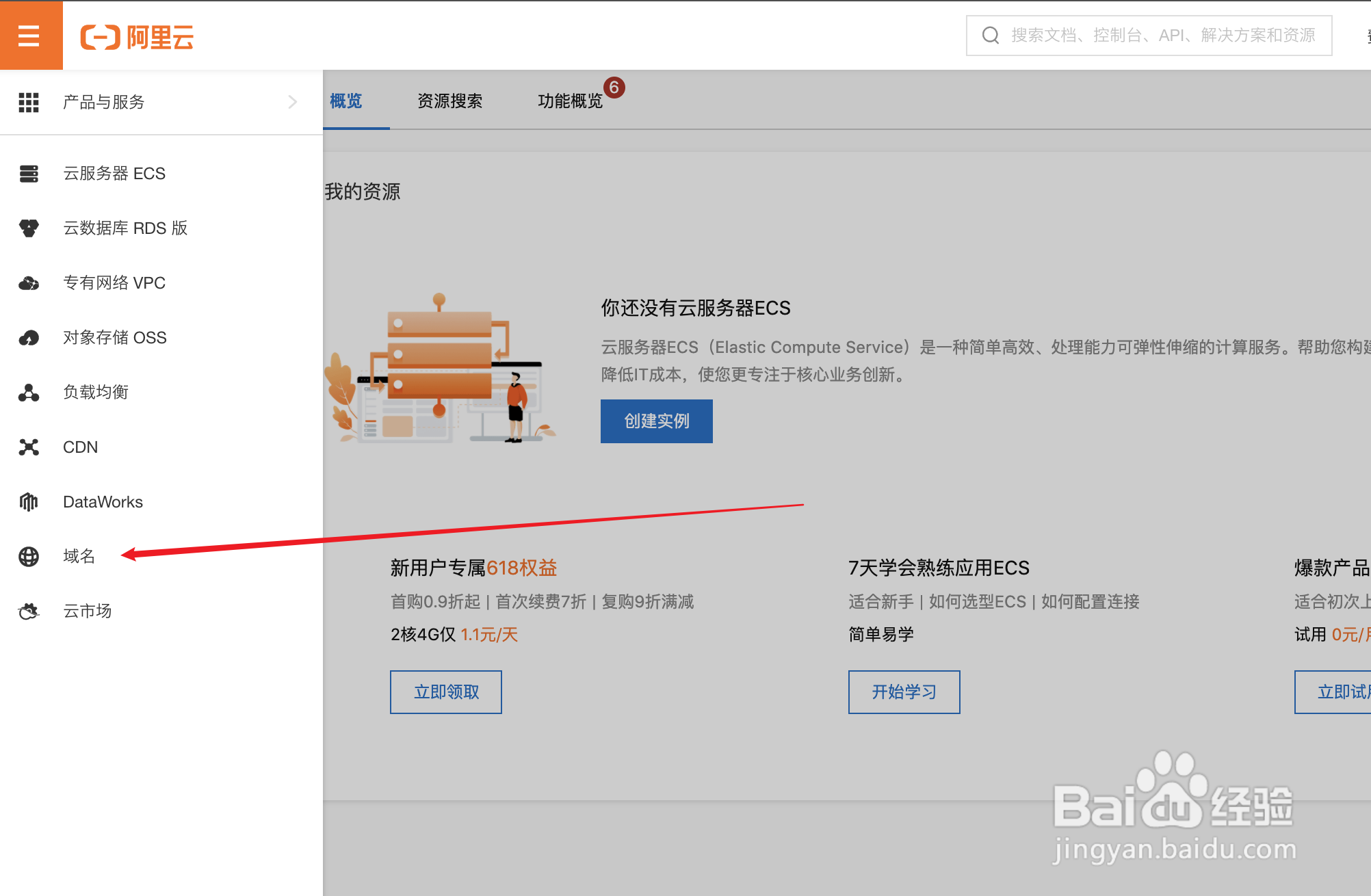Screen dimensions: 1371x896
Task: Collapse the orange hamburger menu button
Action: point(29,35)
